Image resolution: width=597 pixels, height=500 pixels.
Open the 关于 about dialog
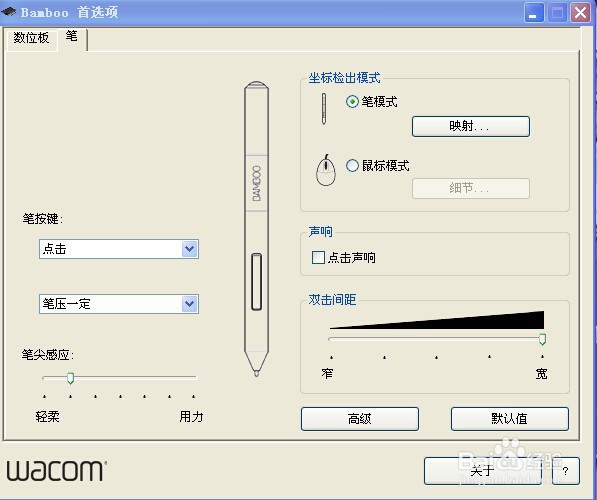click(483, 471)
